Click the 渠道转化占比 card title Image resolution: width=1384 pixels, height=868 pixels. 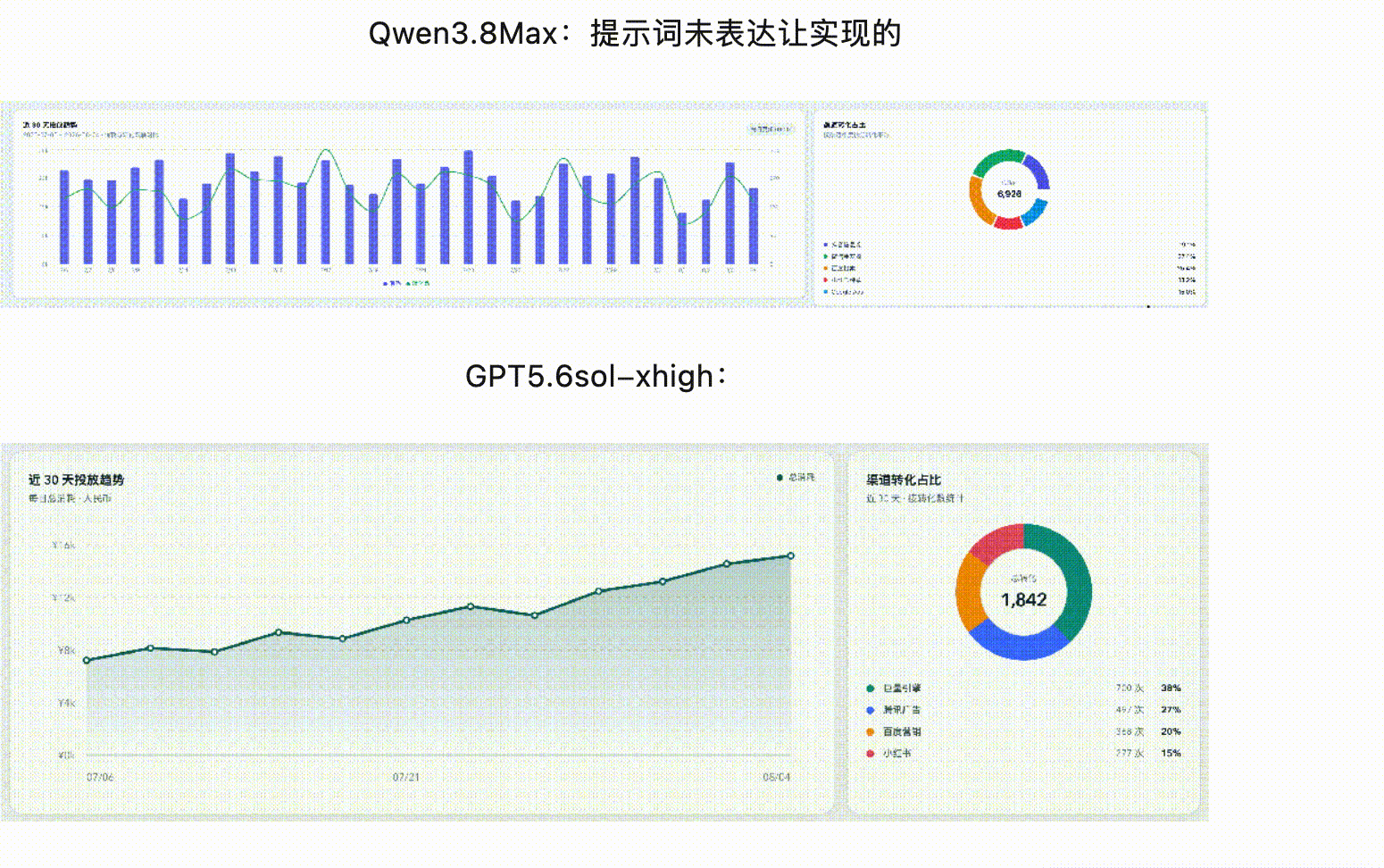[x=904, y=480]
